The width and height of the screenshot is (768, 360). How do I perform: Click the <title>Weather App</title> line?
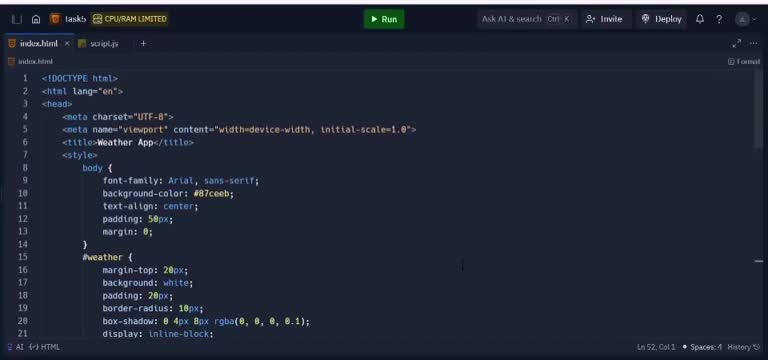pyautogui.click(x=128, y=142)
